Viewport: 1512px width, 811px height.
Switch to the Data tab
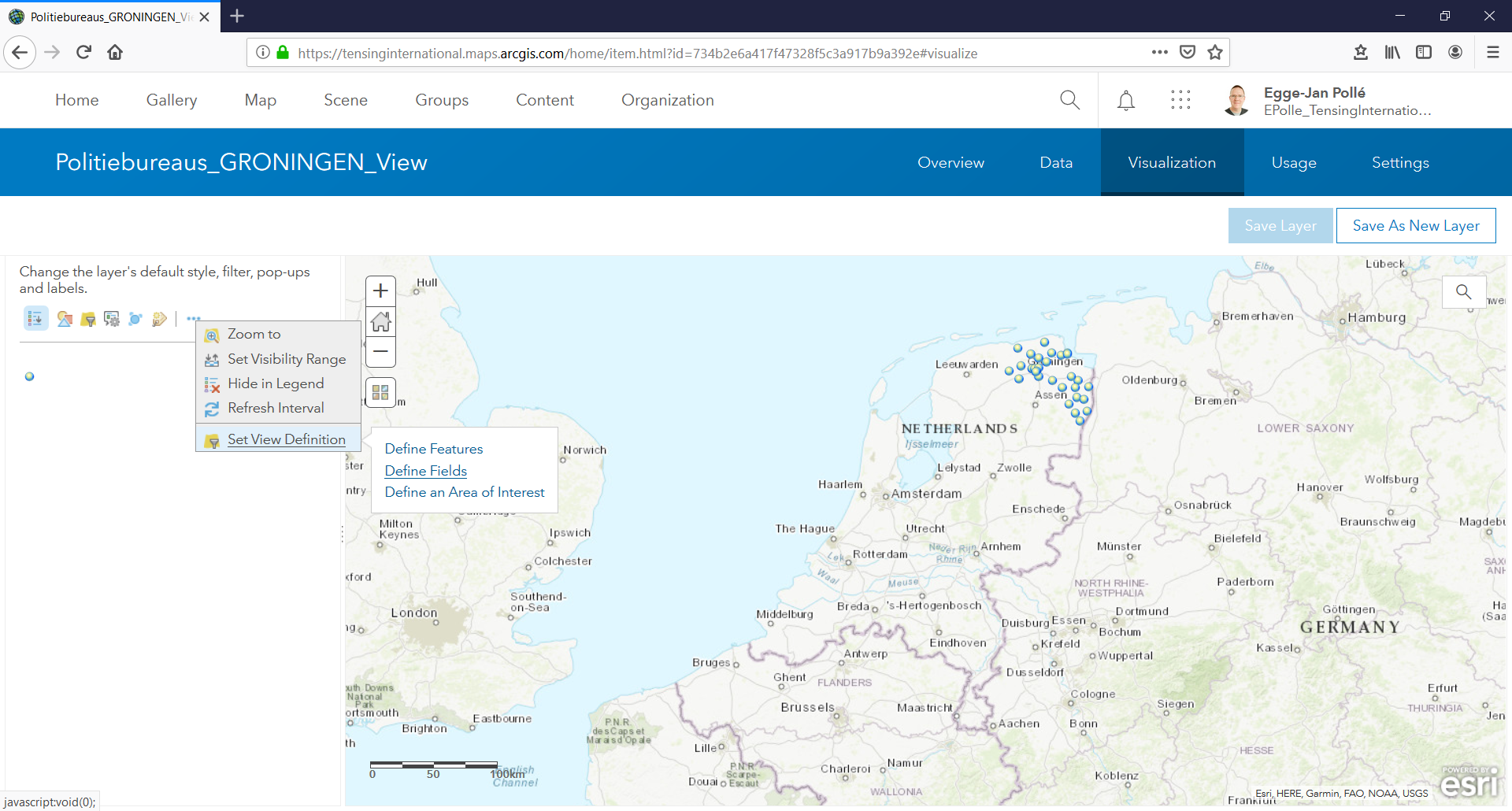coord(1055,163)
